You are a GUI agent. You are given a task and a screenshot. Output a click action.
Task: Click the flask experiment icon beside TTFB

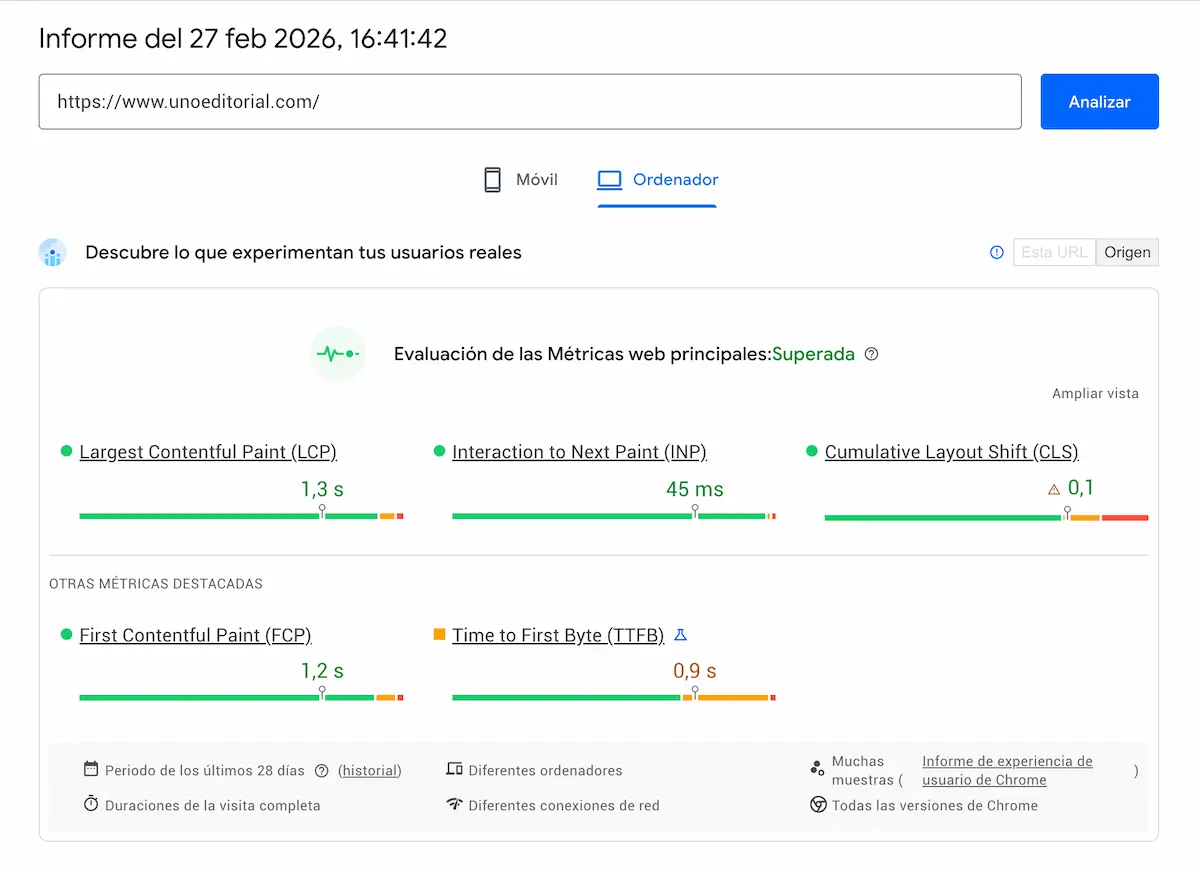coord(682,634)
